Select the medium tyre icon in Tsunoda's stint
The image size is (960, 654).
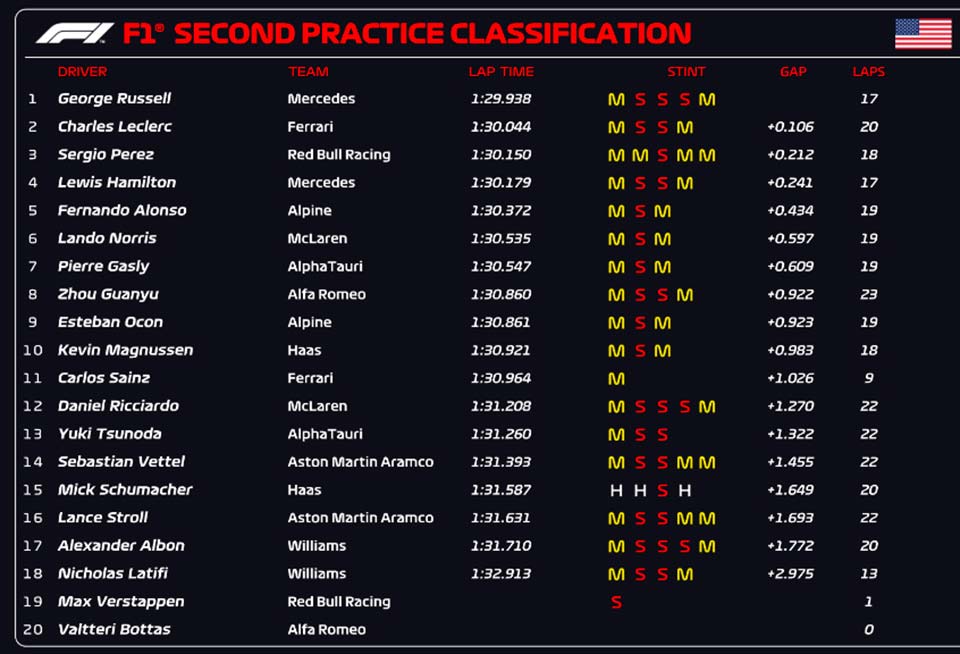616,435
